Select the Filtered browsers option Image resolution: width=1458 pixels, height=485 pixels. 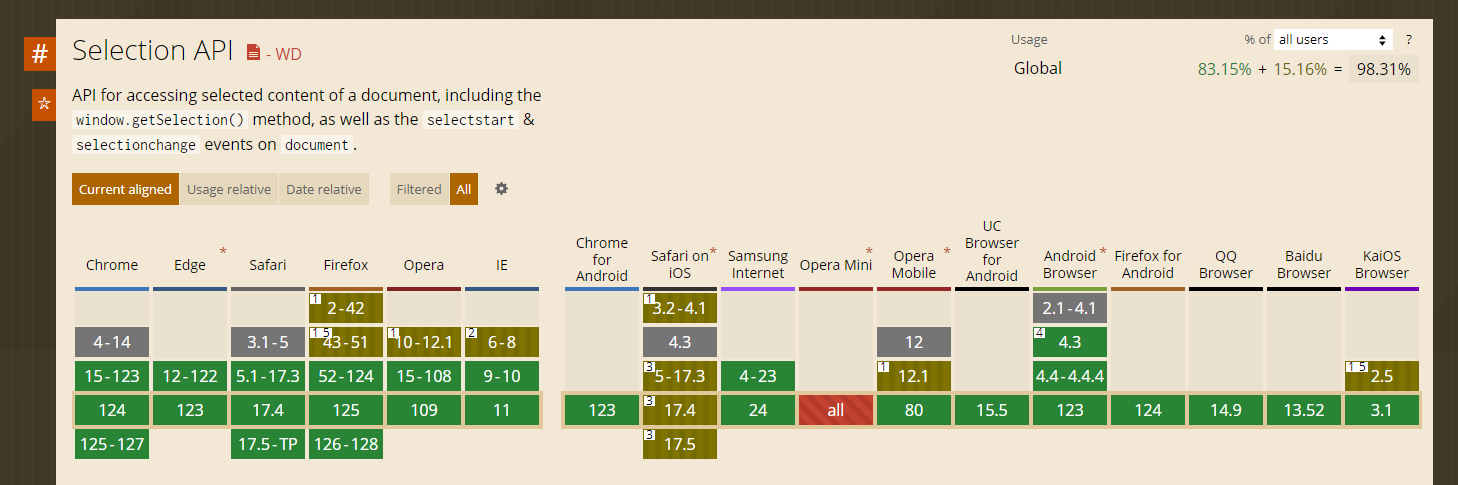(x=419, y=189)
